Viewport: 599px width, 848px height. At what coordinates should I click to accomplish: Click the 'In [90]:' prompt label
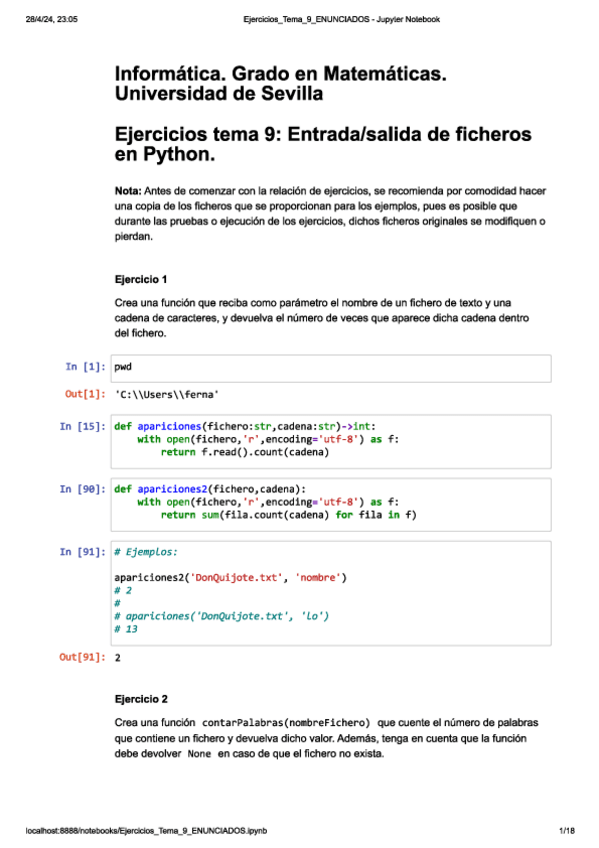click(83, 489)
